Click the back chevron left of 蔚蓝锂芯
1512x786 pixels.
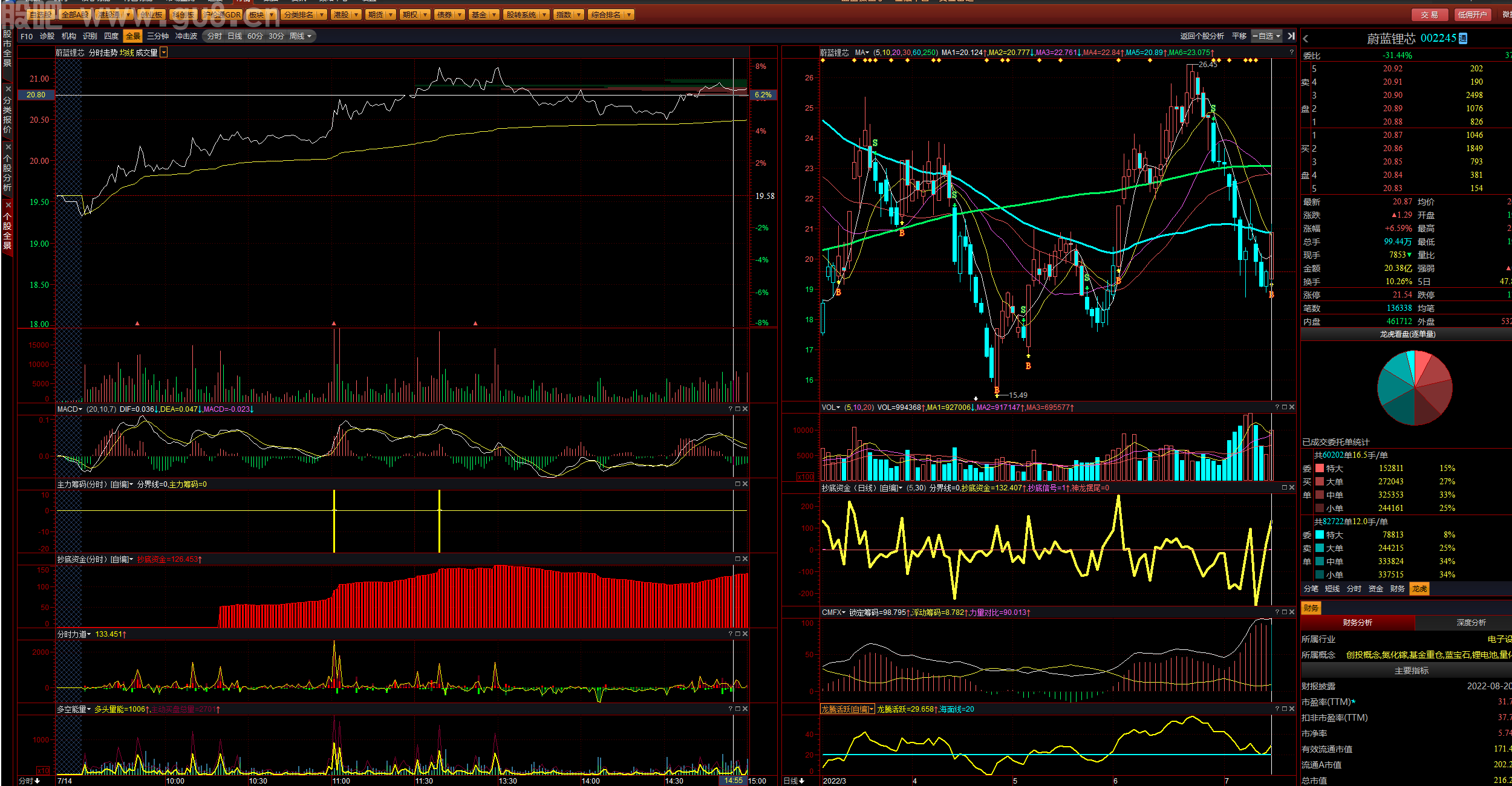(1306, 39)
